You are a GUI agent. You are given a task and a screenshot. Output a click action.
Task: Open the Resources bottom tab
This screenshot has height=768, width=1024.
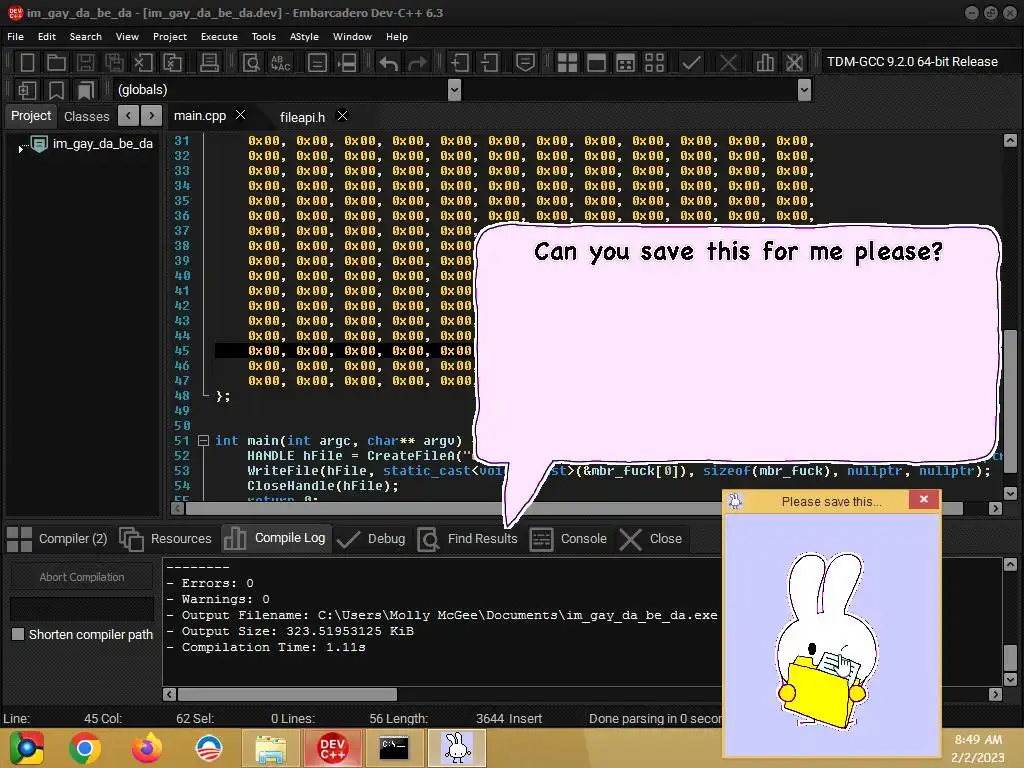[165, 539]
